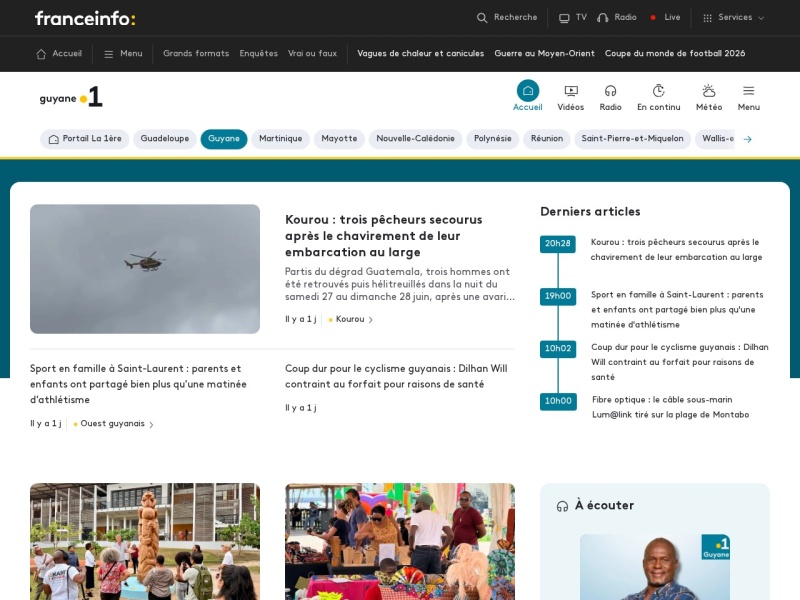Screen dimensions: 800x600
Task: Open the Météo weather icon
Action: click(709, 91)
